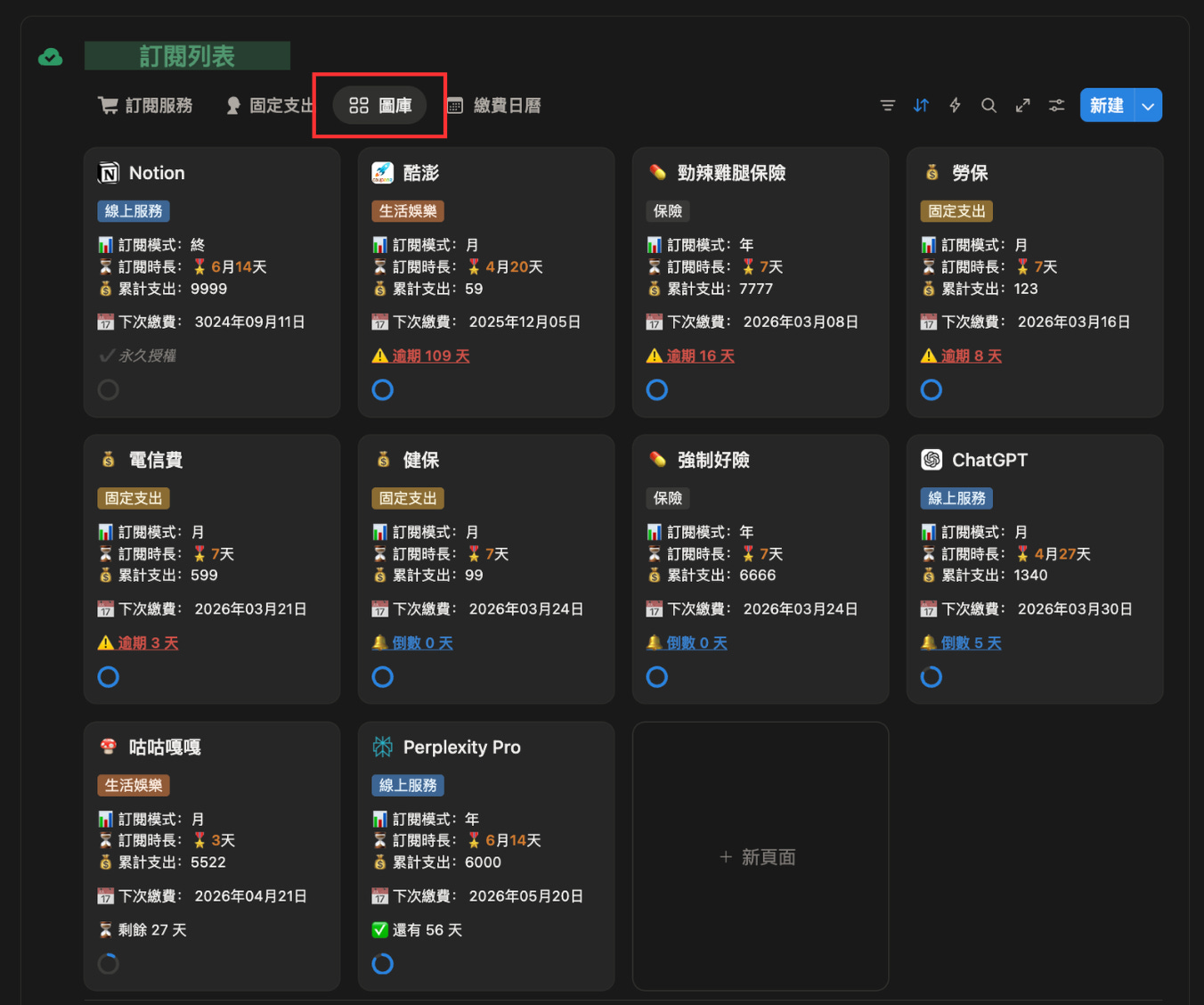
Task: Click the lightning automation icon
Action: point(955,105)
